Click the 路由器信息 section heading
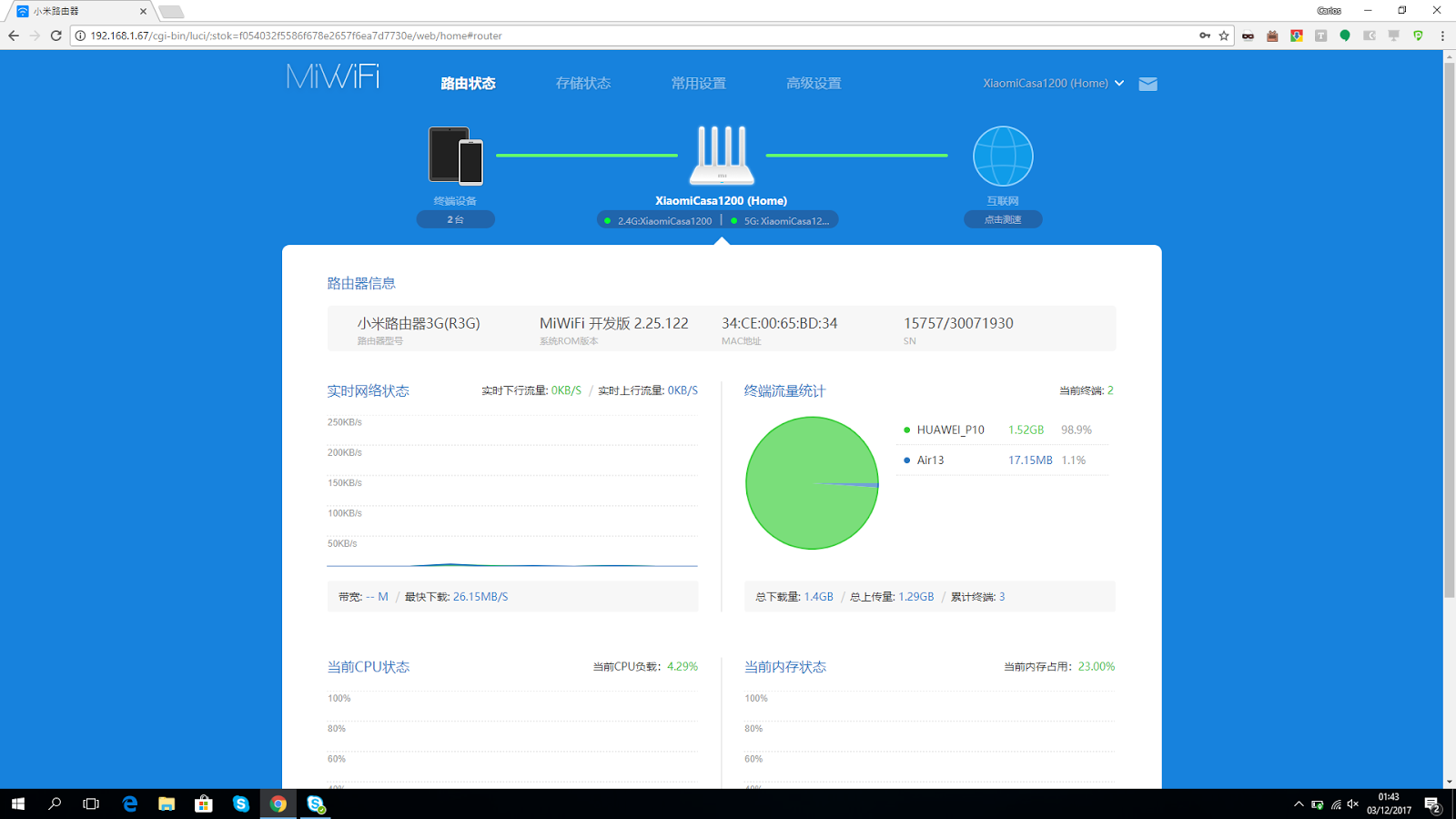1456x819 pixels. click(361, 284)
